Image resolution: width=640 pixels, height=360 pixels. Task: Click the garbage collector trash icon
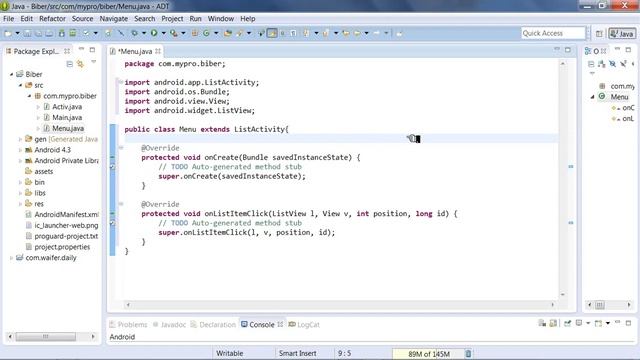coord(468,353)
